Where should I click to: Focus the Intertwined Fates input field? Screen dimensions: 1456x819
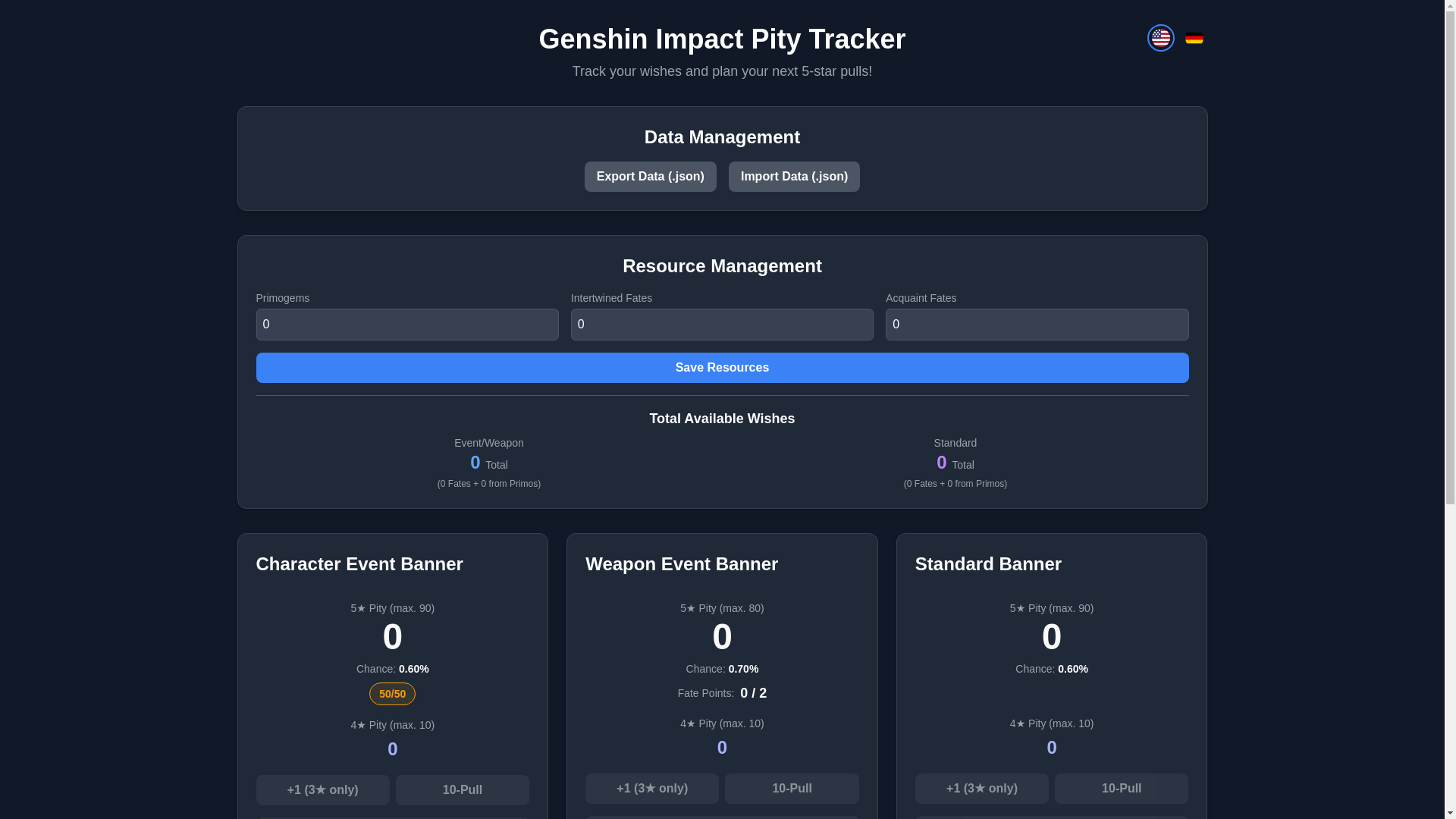click(722, 325)
